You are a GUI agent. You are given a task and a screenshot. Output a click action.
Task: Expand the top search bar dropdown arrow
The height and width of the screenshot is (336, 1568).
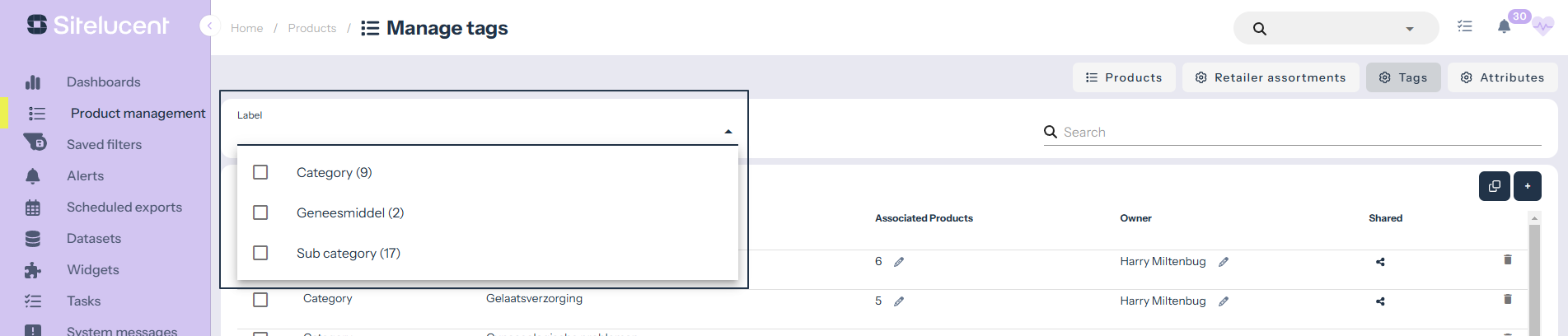[x=1410, y=29]
